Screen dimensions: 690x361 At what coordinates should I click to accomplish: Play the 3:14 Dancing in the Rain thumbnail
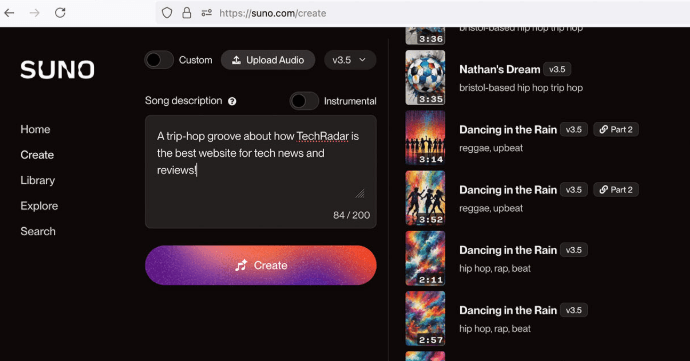click(x=425, y=138)
